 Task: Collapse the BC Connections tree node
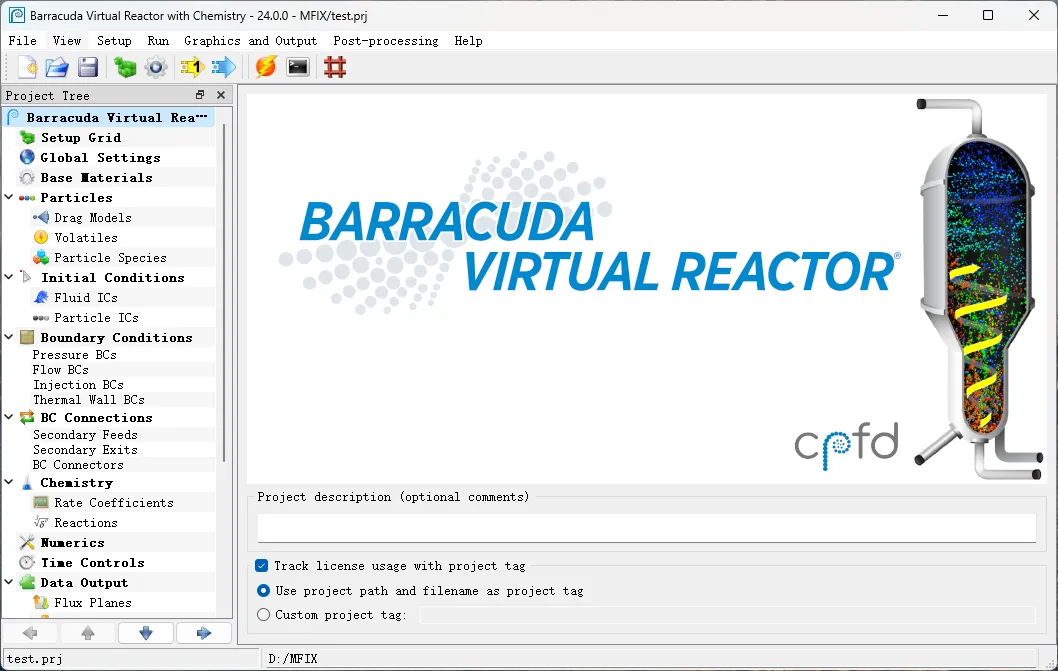[x=9, y=417]
